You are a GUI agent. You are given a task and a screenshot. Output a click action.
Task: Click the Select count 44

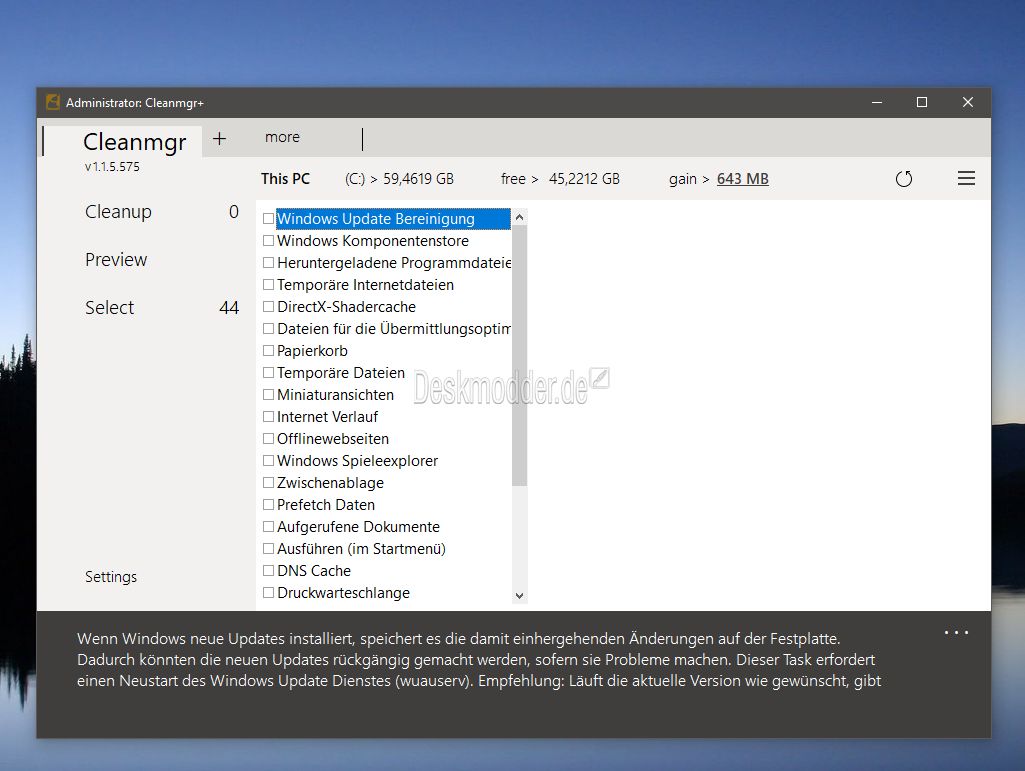coord(229,307)
